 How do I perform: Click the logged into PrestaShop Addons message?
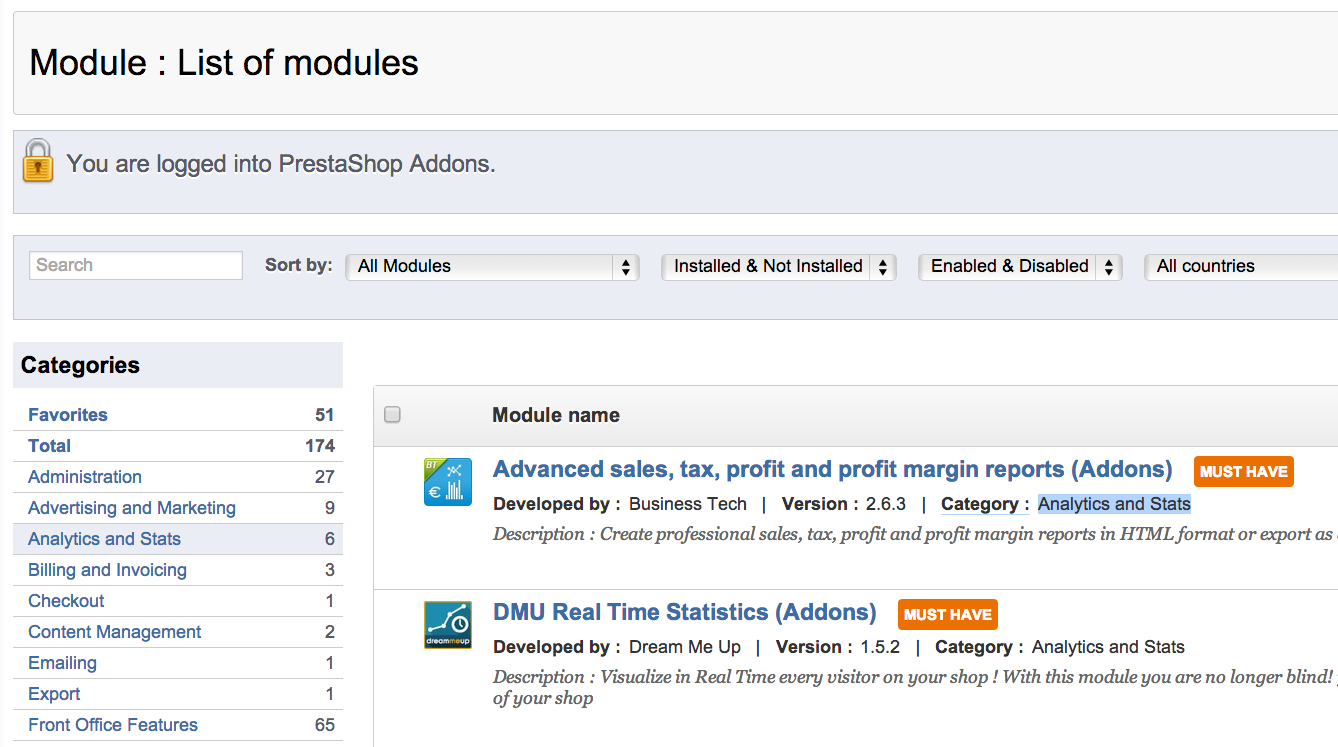[281, 163]
